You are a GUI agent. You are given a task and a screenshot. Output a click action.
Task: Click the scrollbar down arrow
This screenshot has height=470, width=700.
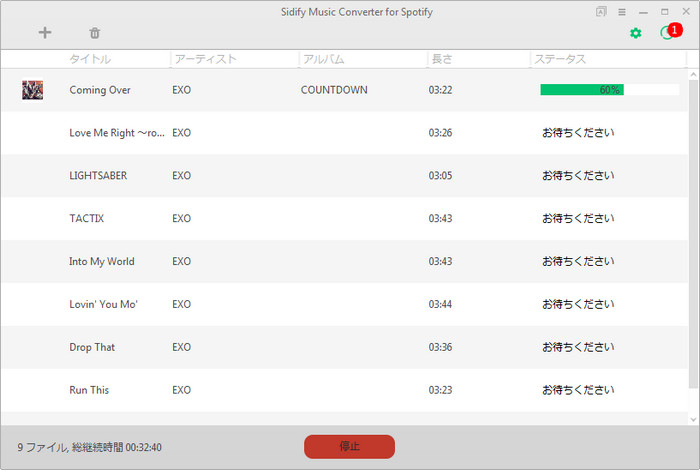coord(693,419)
